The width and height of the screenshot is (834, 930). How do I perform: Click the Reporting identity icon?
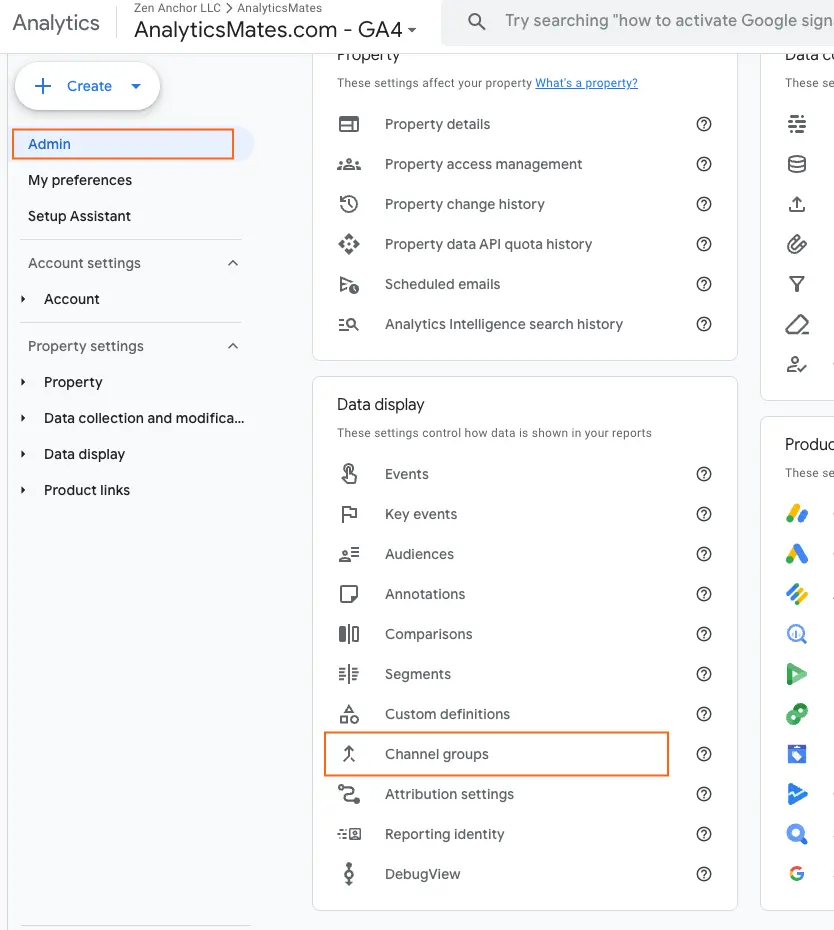click(x=349, y=834)
